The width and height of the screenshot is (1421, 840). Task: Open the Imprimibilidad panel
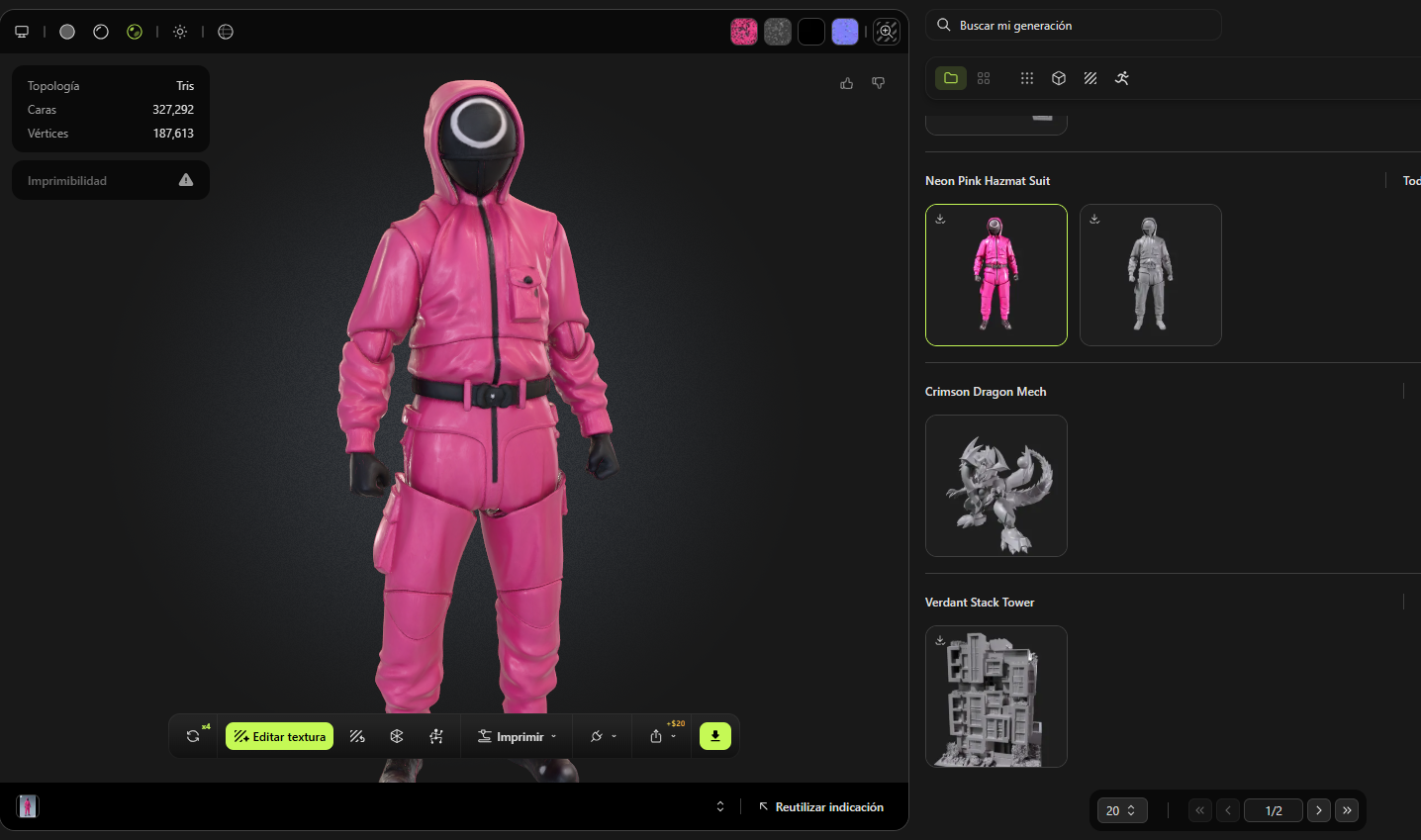coord(111,180)
